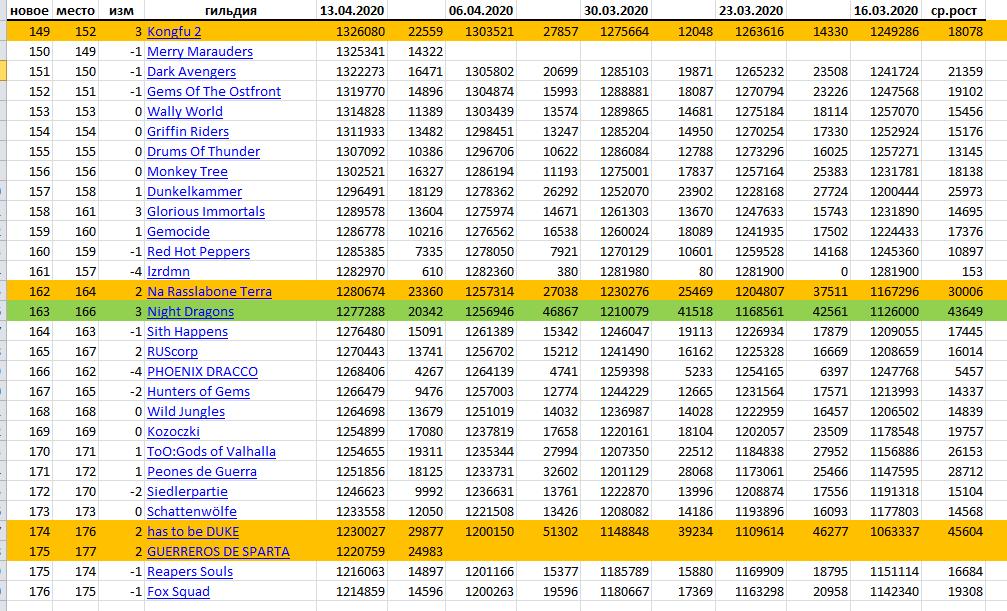The height and width of the screenshot is (611, 1007).
Task: Open the Dark Avengers guild link
Action: click(x=191, y=71)
